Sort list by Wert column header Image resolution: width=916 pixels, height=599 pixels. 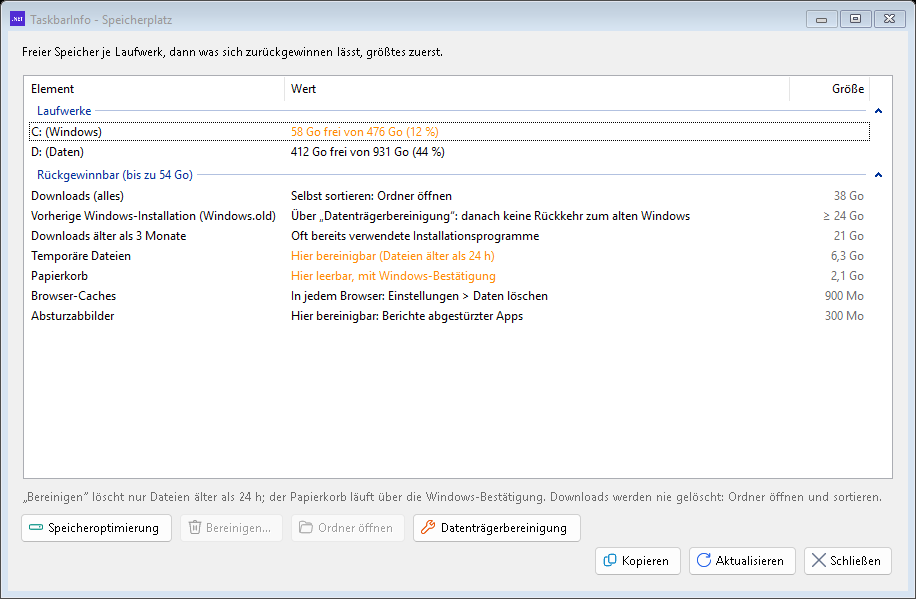pos(537,89)
